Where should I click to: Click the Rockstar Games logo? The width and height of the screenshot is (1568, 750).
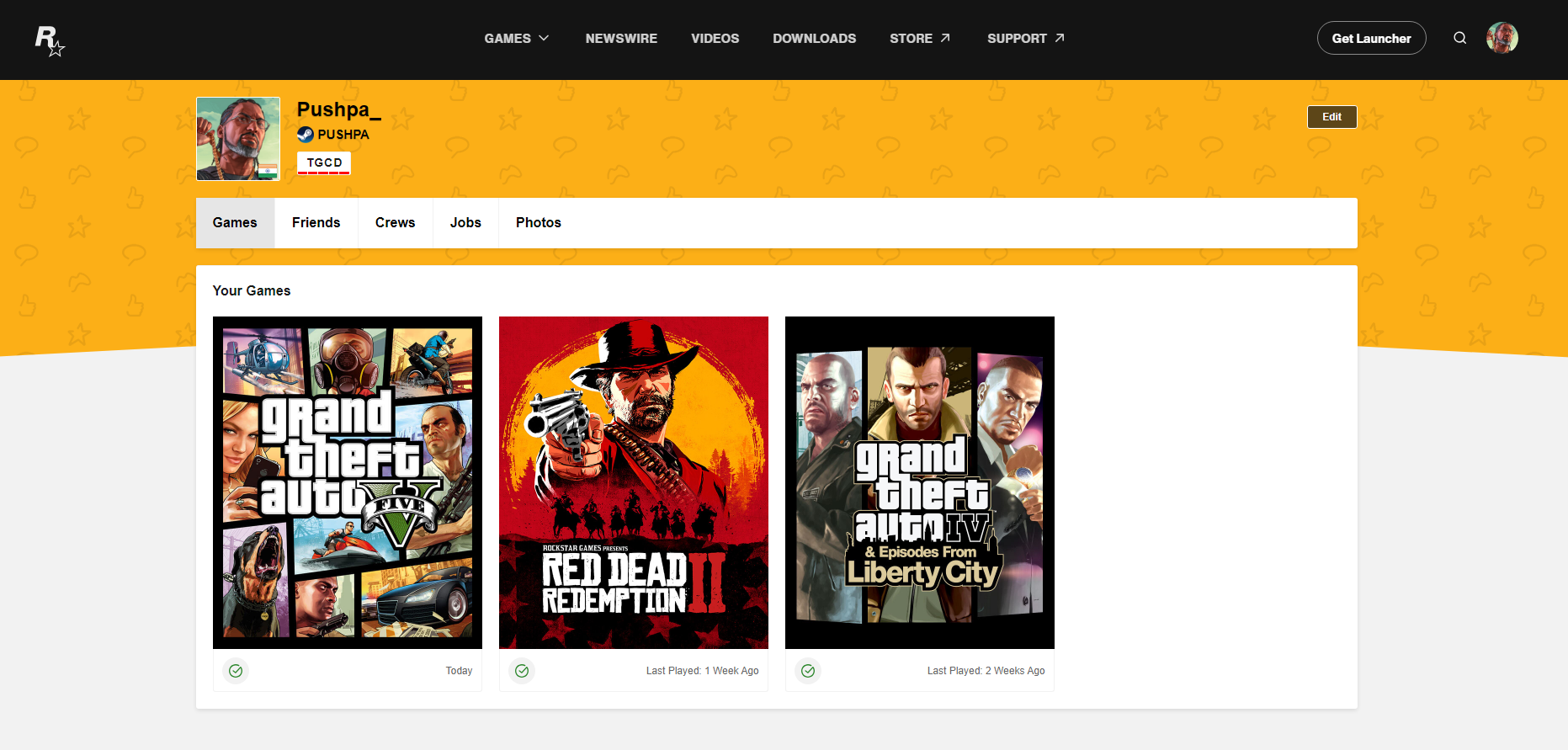click(50, 40)
